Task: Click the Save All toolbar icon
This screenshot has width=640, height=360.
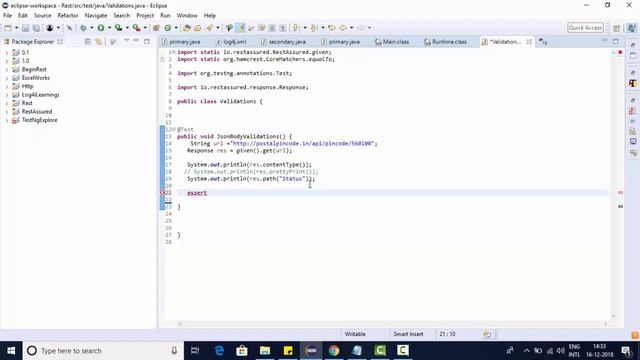Action: tap(36, 28)
